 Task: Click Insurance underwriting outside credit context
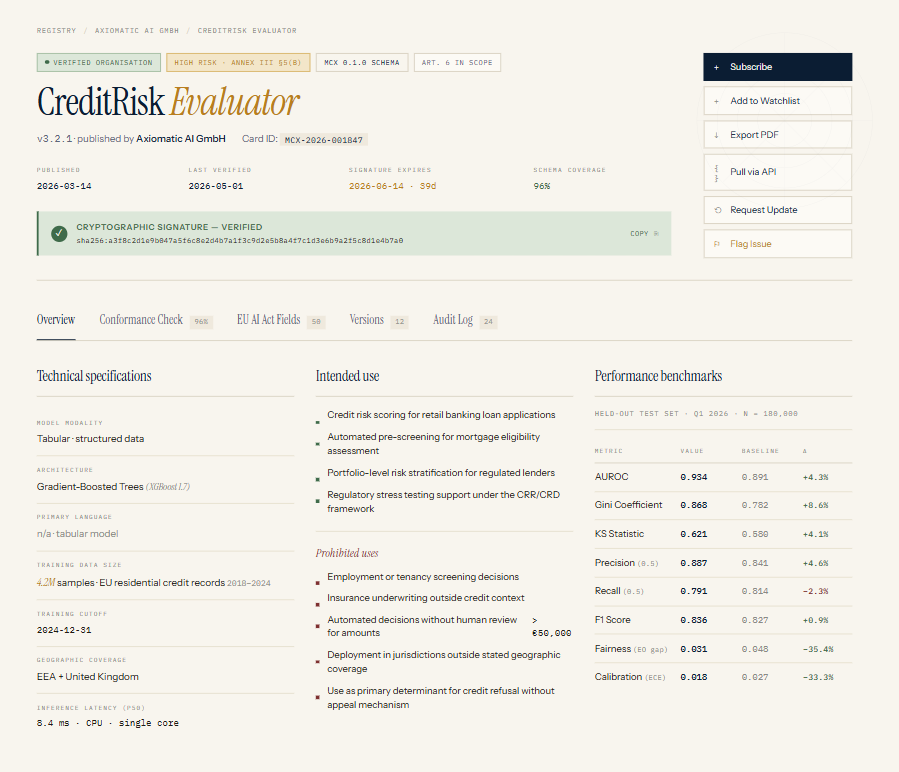coord(426,598)
